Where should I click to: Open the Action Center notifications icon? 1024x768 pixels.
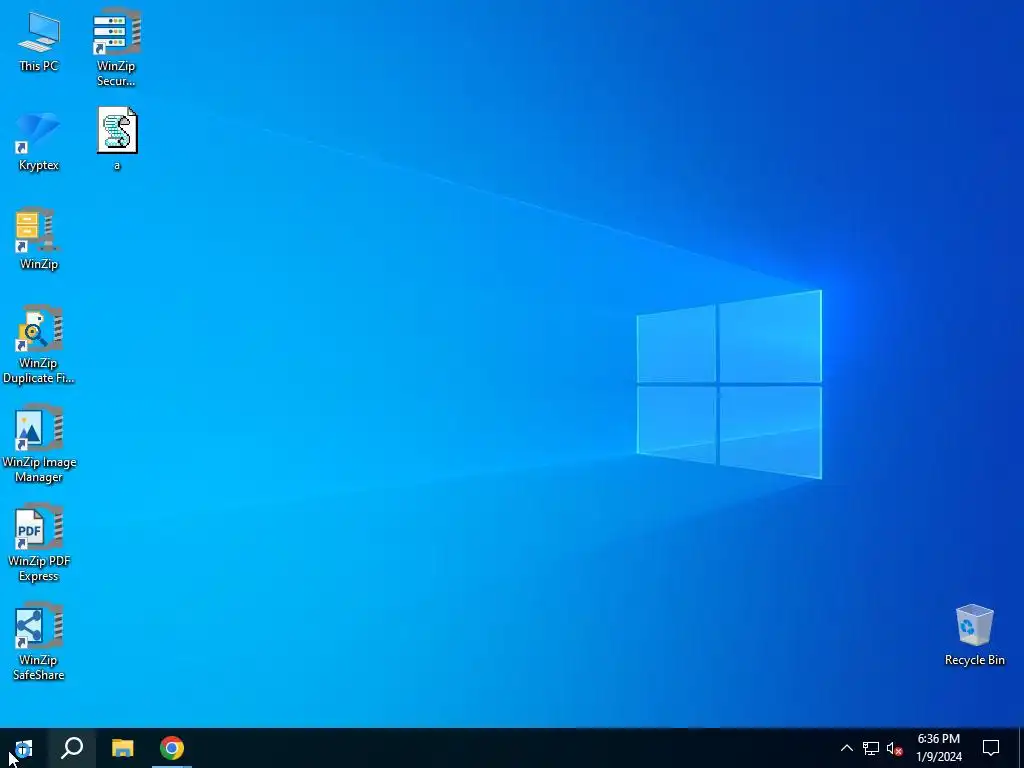pos(991,748)
